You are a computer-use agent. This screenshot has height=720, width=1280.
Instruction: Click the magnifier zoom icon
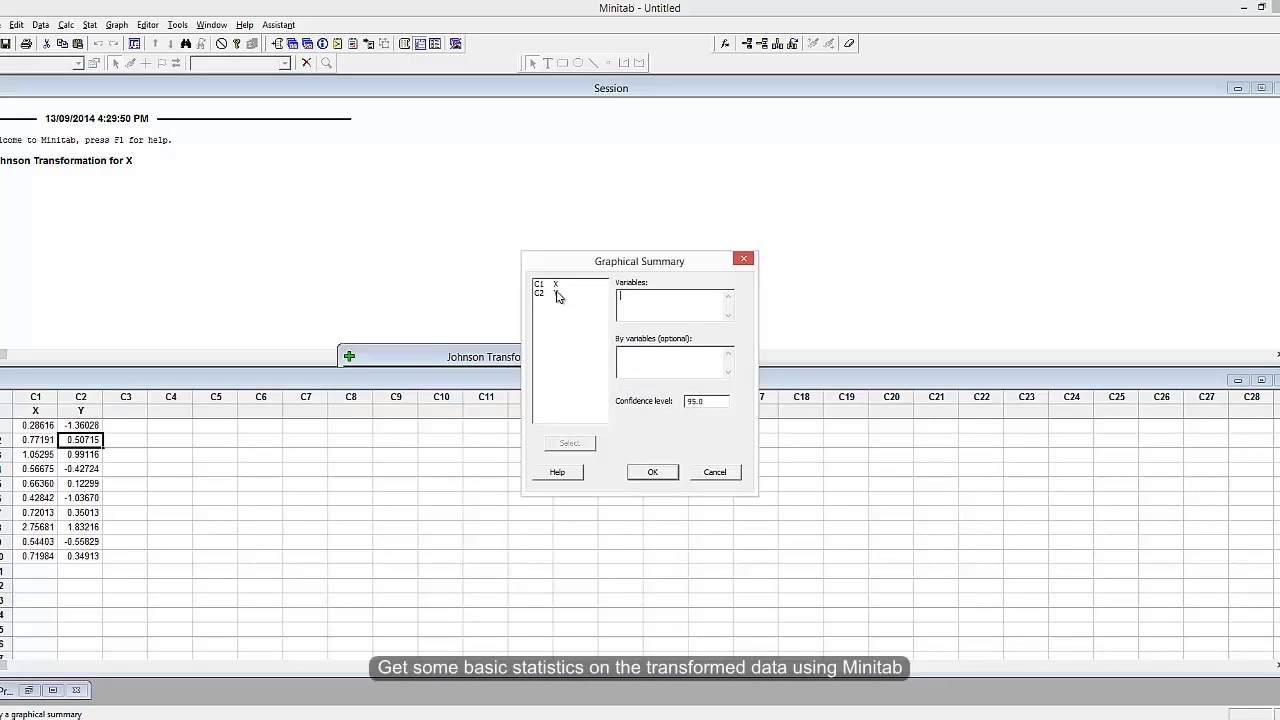pos(326,63)
